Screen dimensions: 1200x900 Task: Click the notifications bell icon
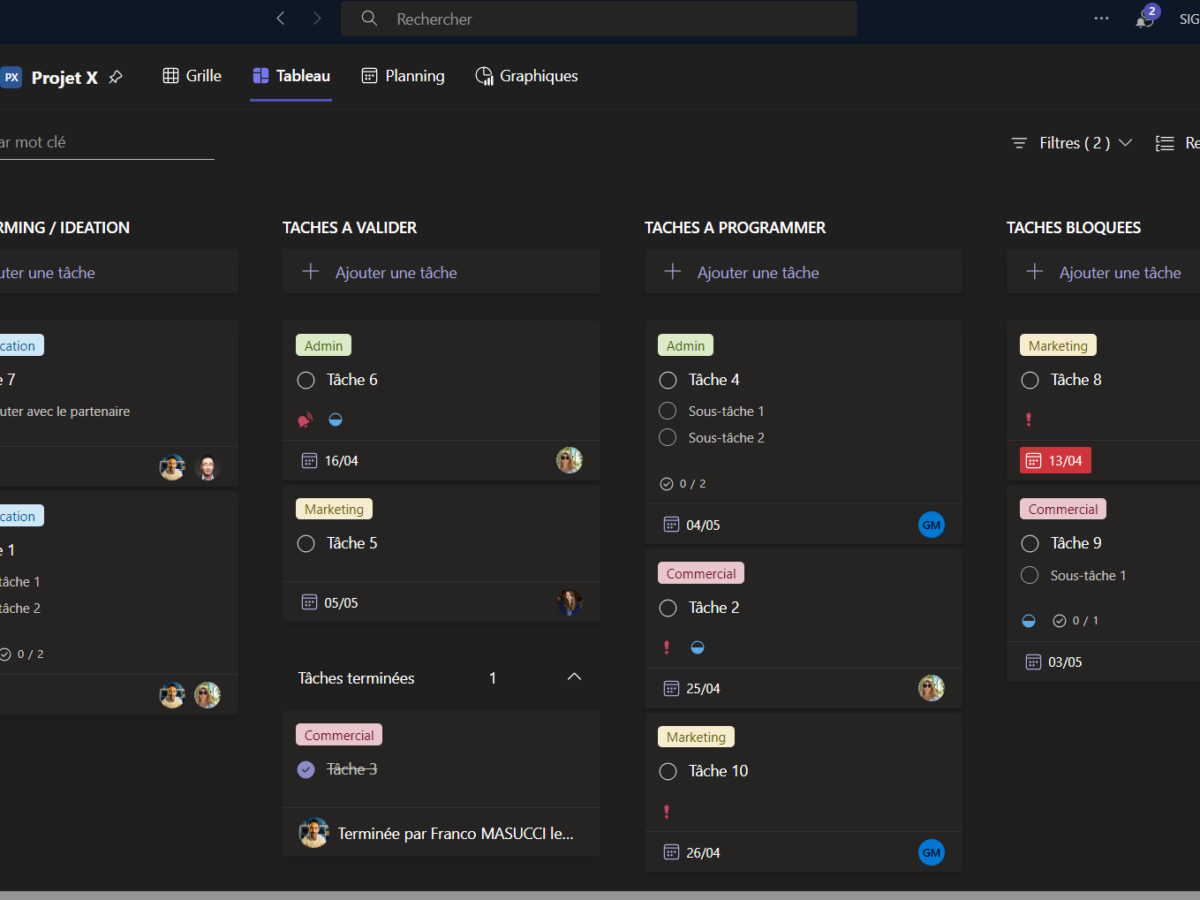pyautogui.click(x=1144, y=20)
